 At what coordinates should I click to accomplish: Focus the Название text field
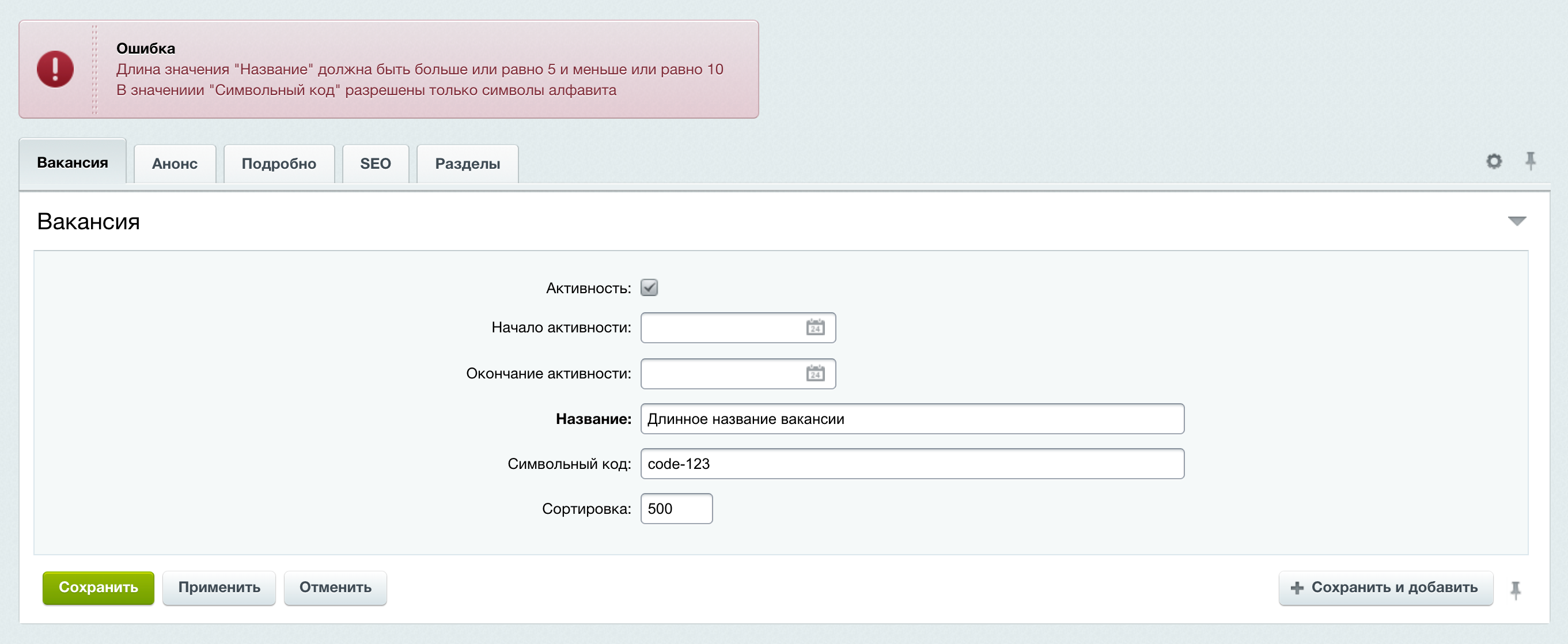coord(912,419)
